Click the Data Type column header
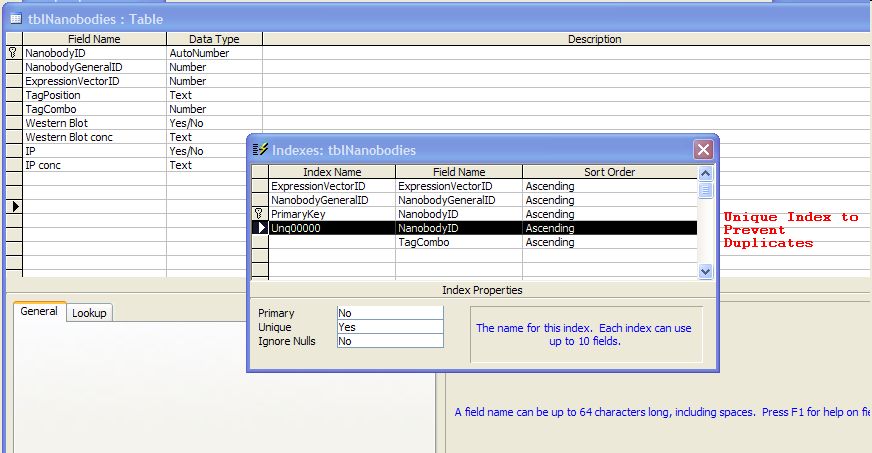872x453 pixels. (214, 39)
